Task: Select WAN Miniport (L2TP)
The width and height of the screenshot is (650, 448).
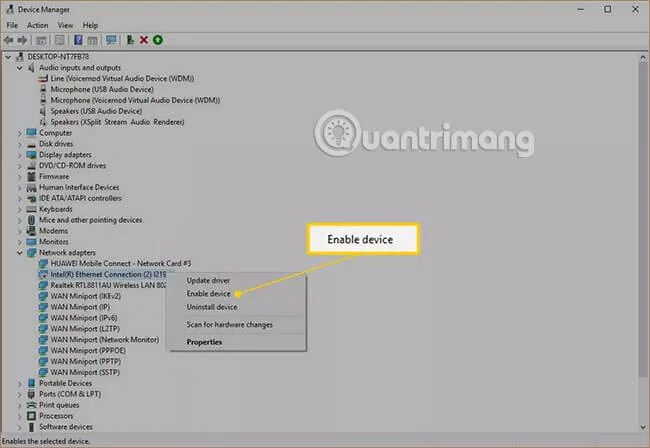Action: tap(85, 329)
